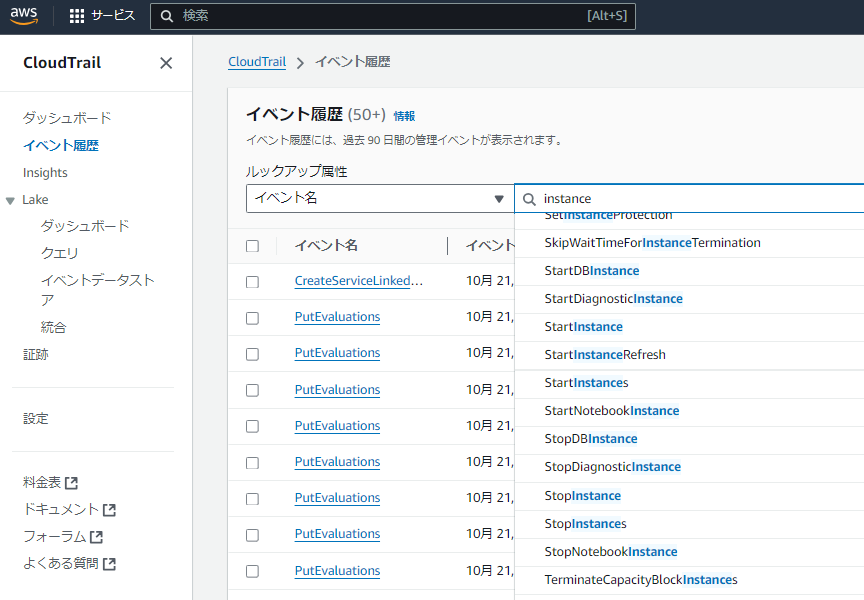This screenshot has height=600, width=864.
Task: Open クエリ under Lake
Action: pos(60,253)
